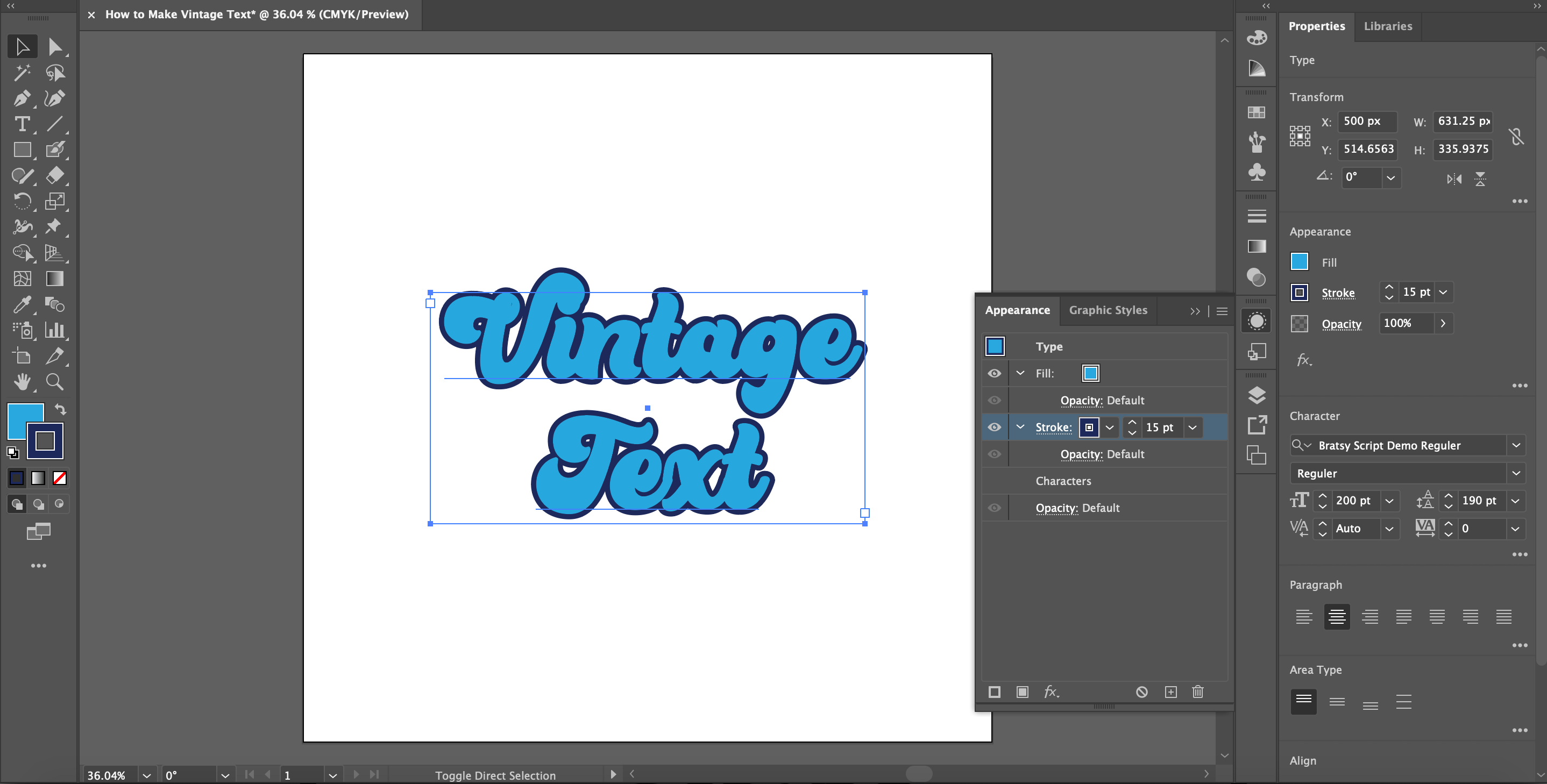Select the Line Segment tool
This screenshot has height=784, width=1547.
pos(55,124)
